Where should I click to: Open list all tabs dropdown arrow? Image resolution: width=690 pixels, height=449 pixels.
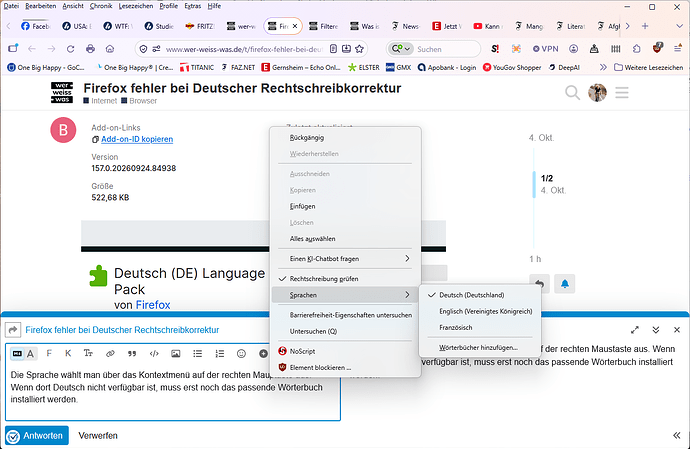[x=679, y=26]
